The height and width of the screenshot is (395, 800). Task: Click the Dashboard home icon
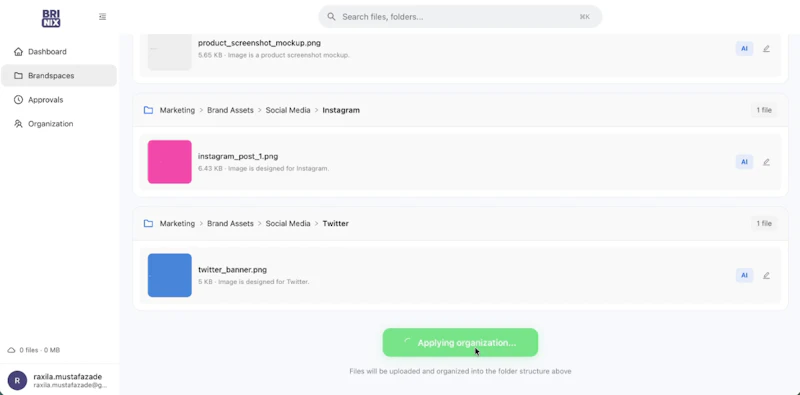coord(18,52)
